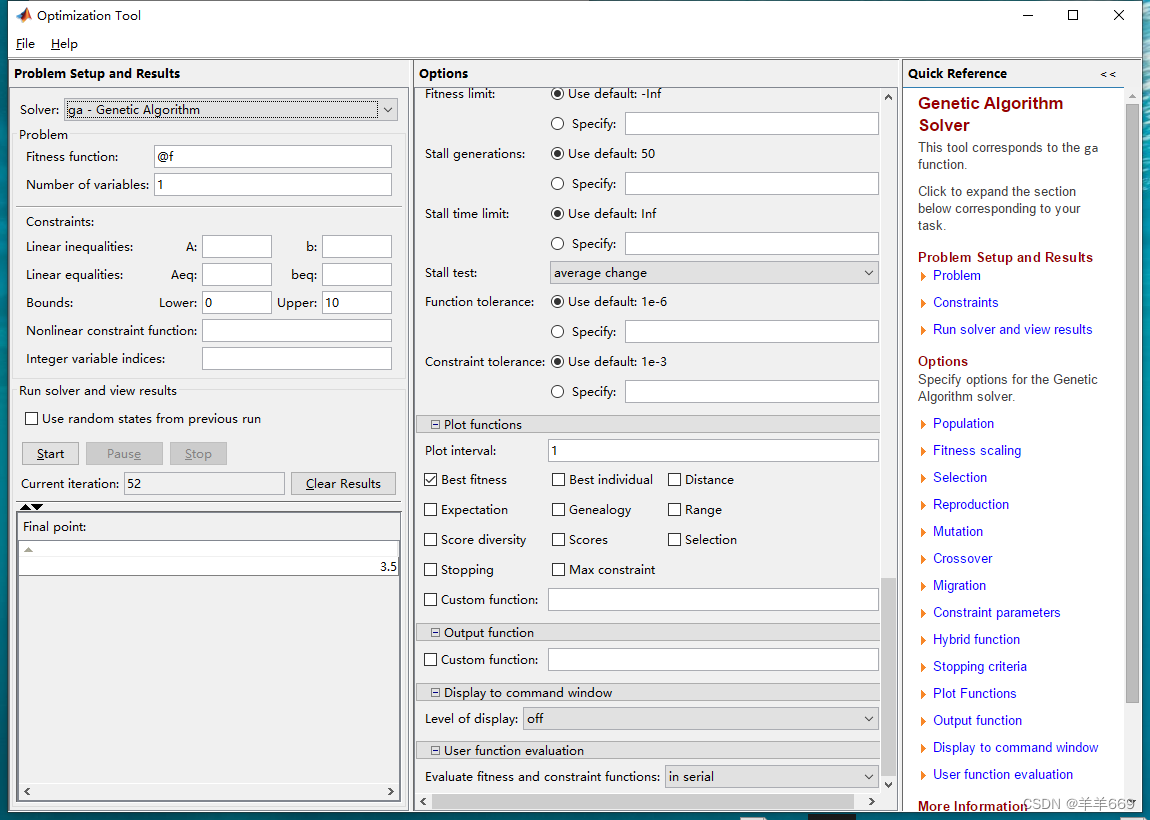1150x820 pixels.
Task: Click the Clear Results button
Action: pos(343,484)
